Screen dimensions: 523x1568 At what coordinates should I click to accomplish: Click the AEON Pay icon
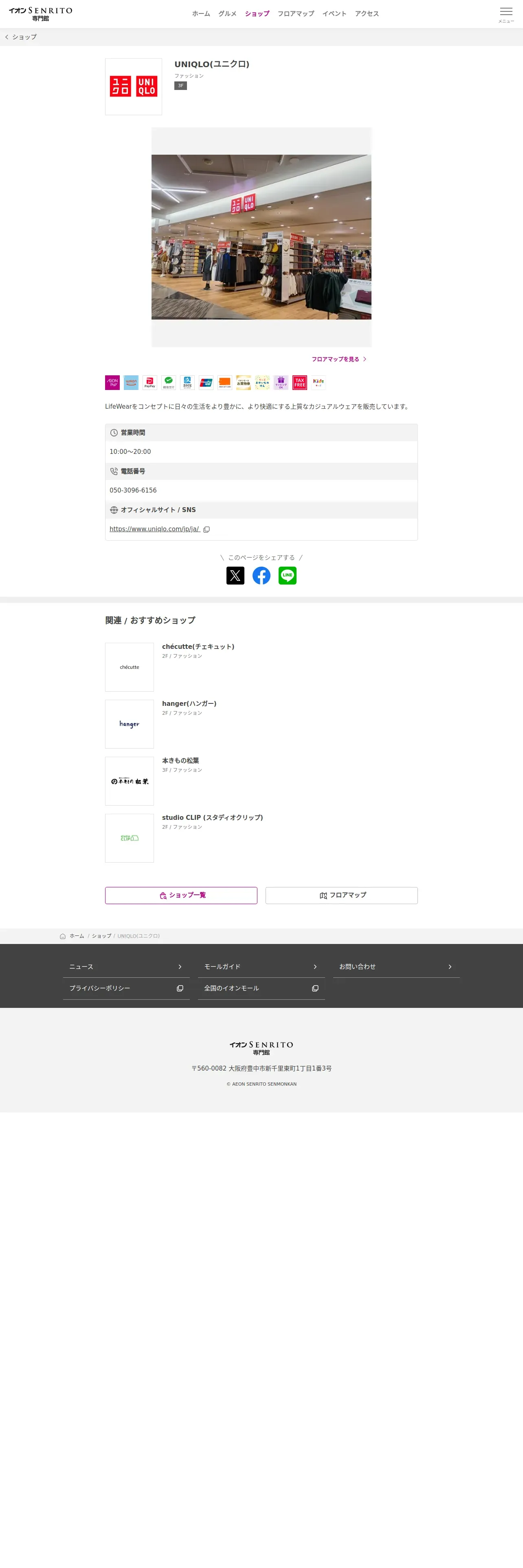pyautogui.click(x=113, y=382)
